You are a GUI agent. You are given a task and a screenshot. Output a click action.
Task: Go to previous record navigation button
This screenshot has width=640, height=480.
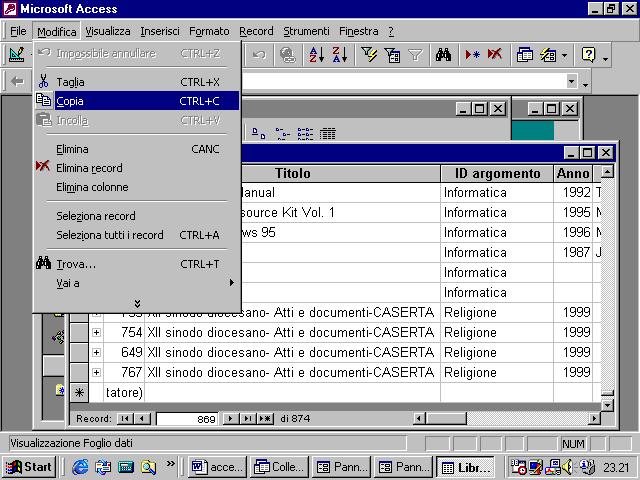point(142,418)
